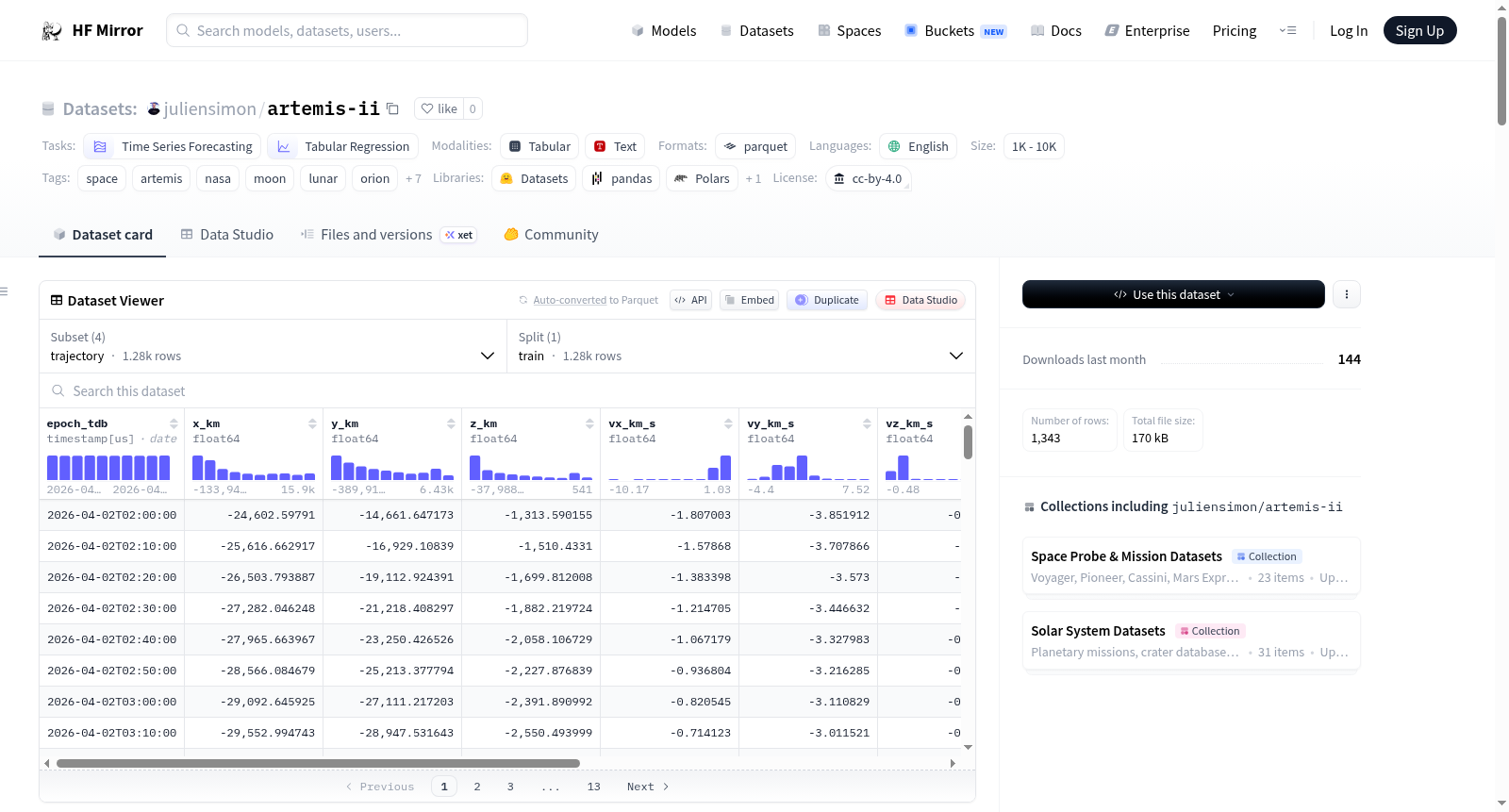Jump to page 13 of the dataset
This screenshot has height=812, width=1509.
coord(593,787)
